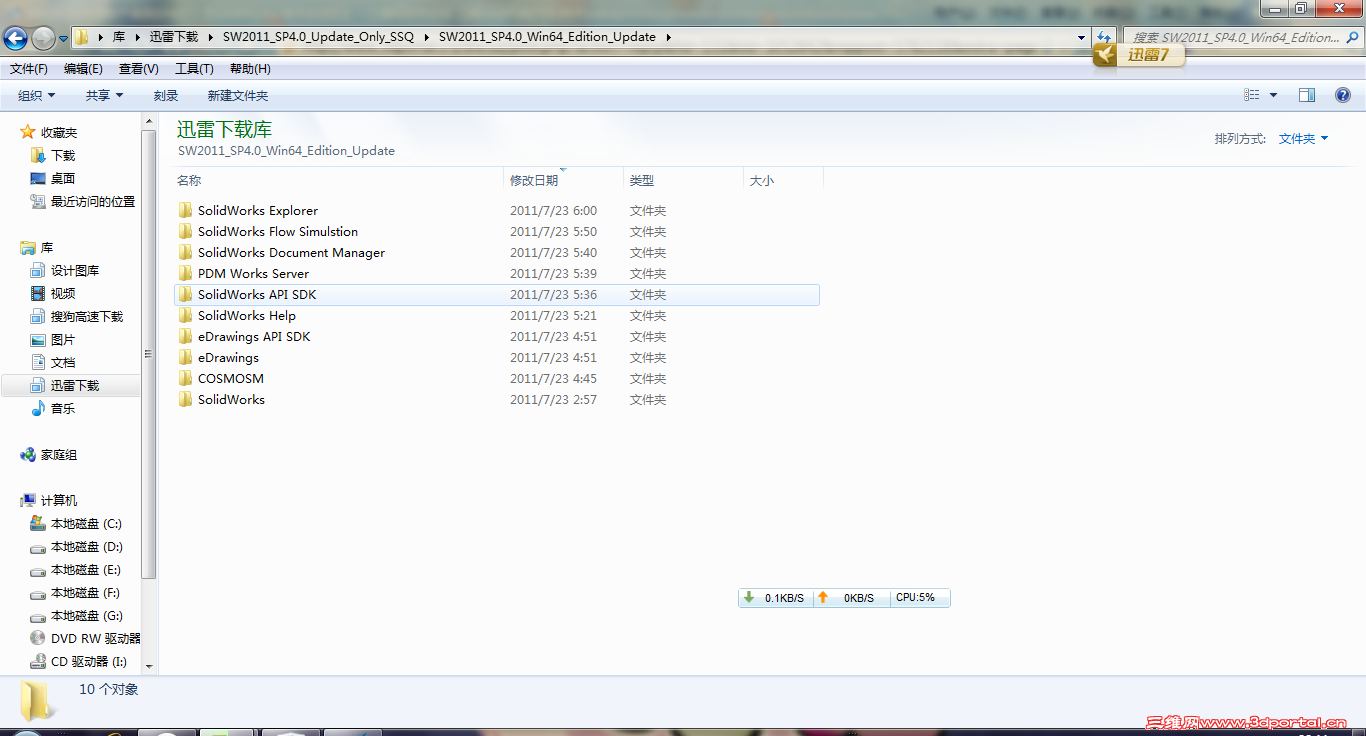Open the 帮助(H) menu
The width and height of the screenshot is (1366, 736).
click(250, 69)
